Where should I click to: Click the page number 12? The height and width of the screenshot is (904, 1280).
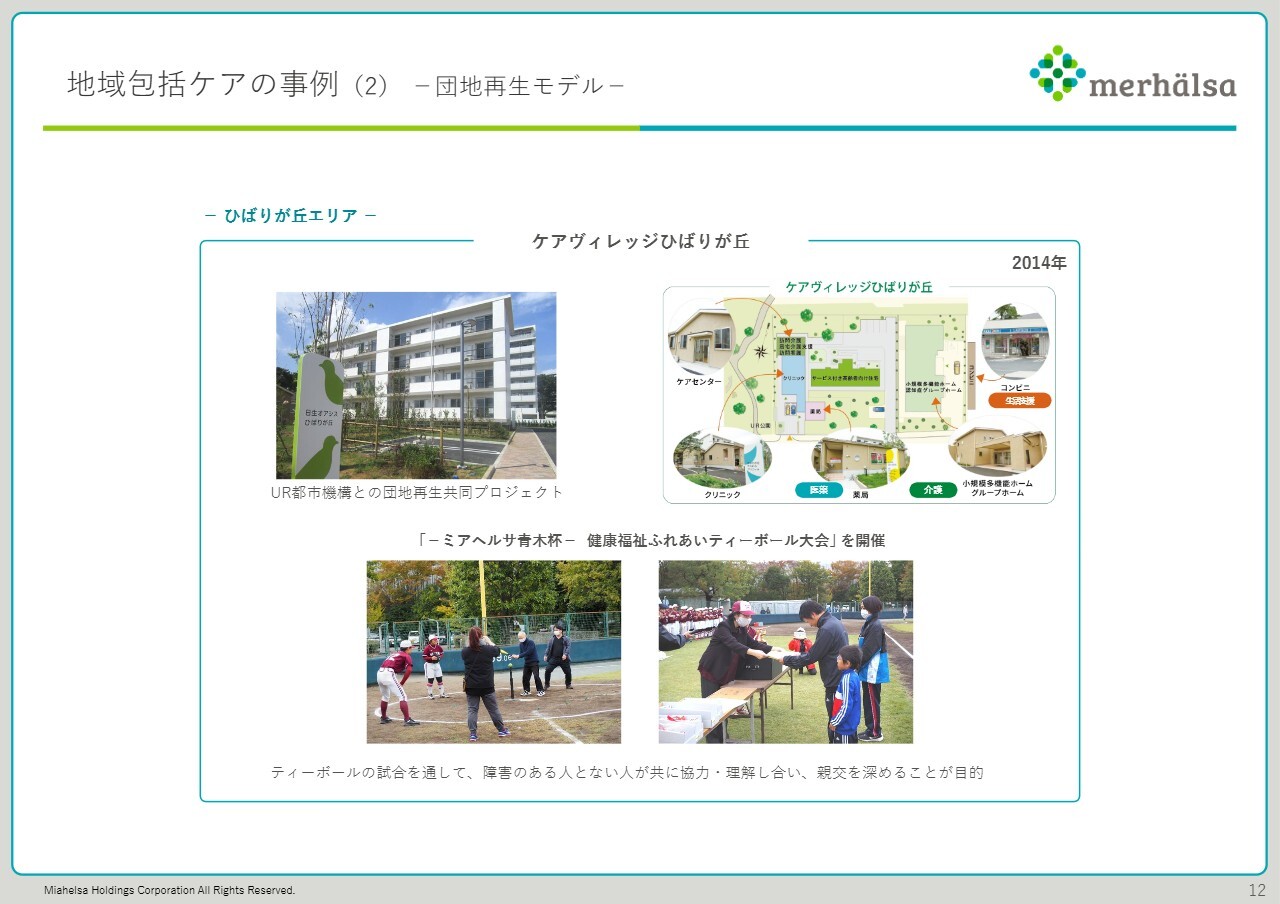tap(1257, 890)
